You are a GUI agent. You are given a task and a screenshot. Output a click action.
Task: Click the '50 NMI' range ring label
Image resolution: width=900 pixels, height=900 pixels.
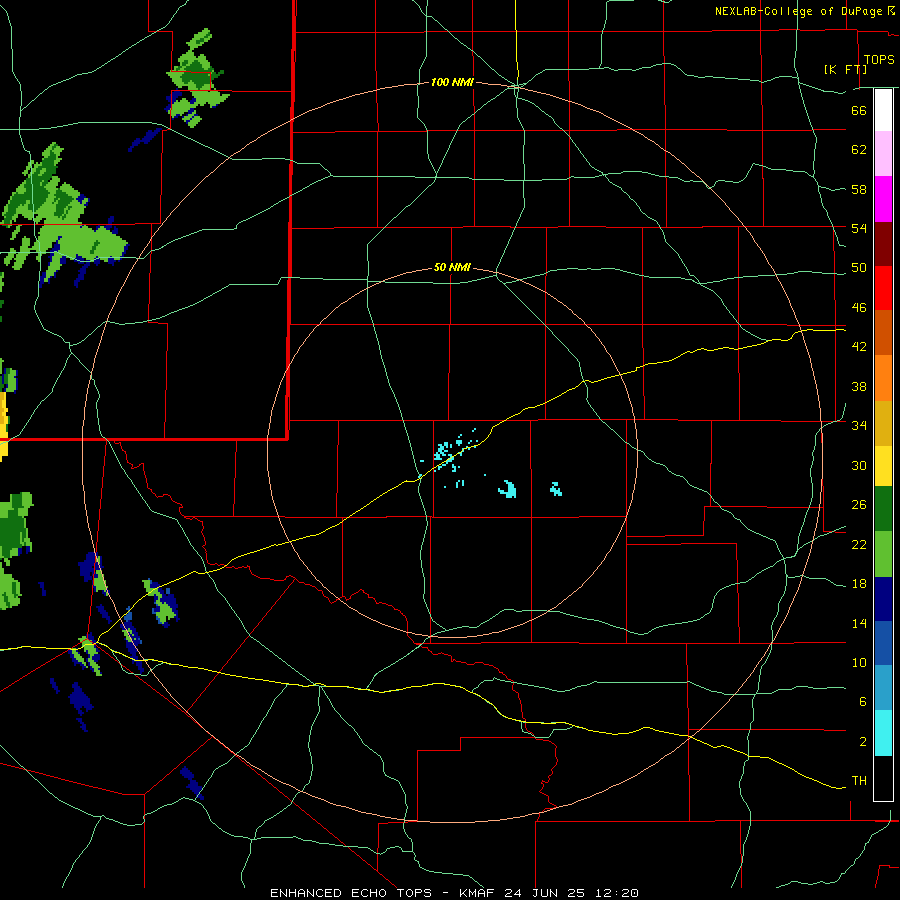(452, 267)
